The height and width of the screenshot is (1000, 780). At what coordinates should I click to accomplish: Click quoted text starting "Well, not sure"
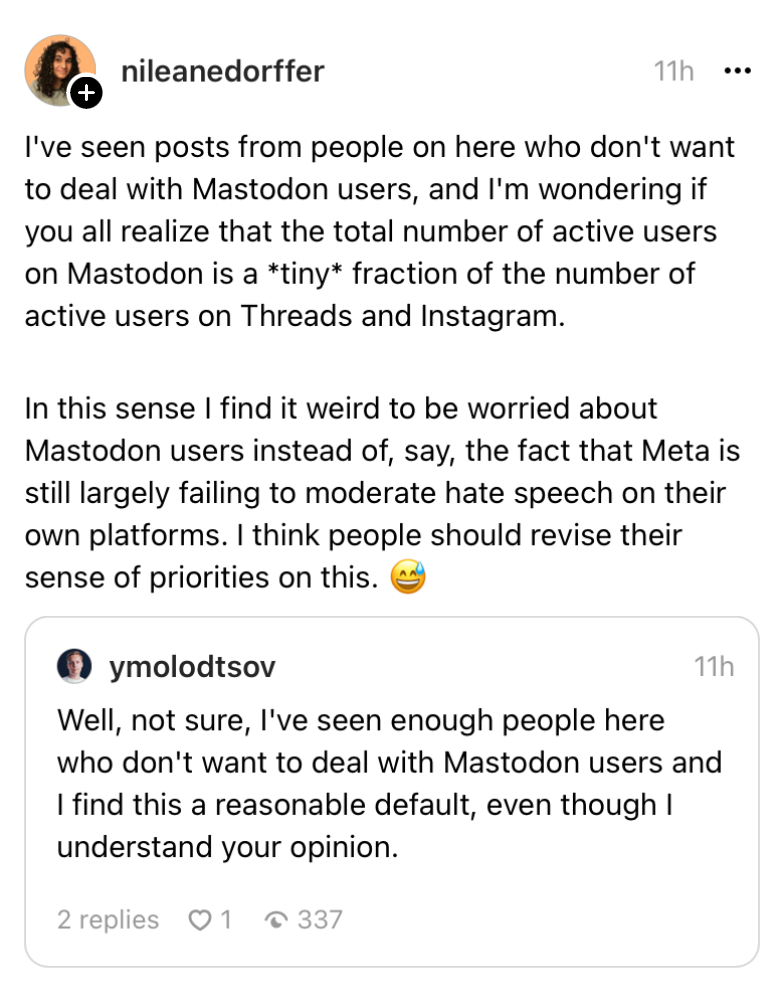(360, 720)
